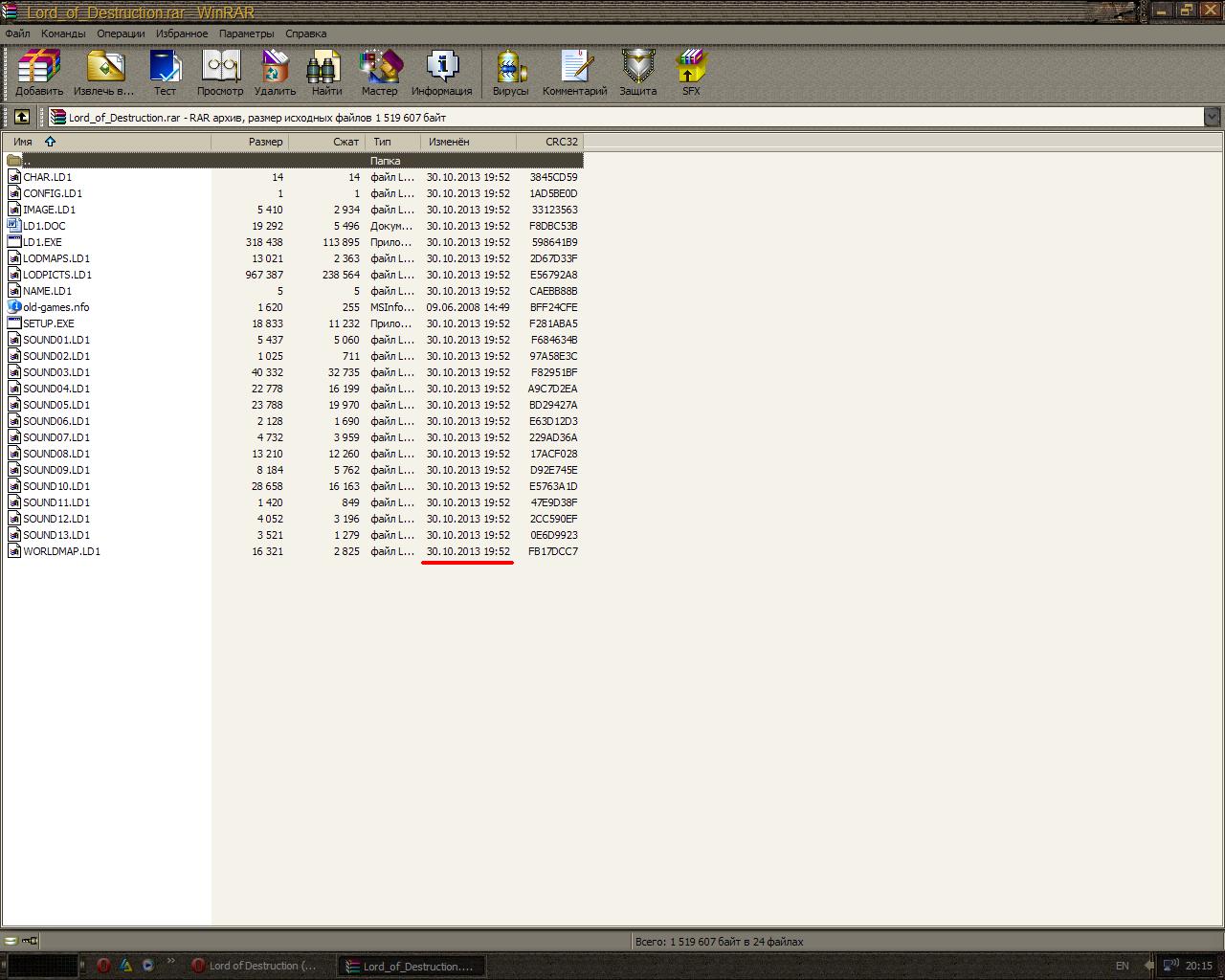Viewport: 1225px width, 980px height.
Task: Select the old-games.nfo file
Action: click(x=293, y=307)
